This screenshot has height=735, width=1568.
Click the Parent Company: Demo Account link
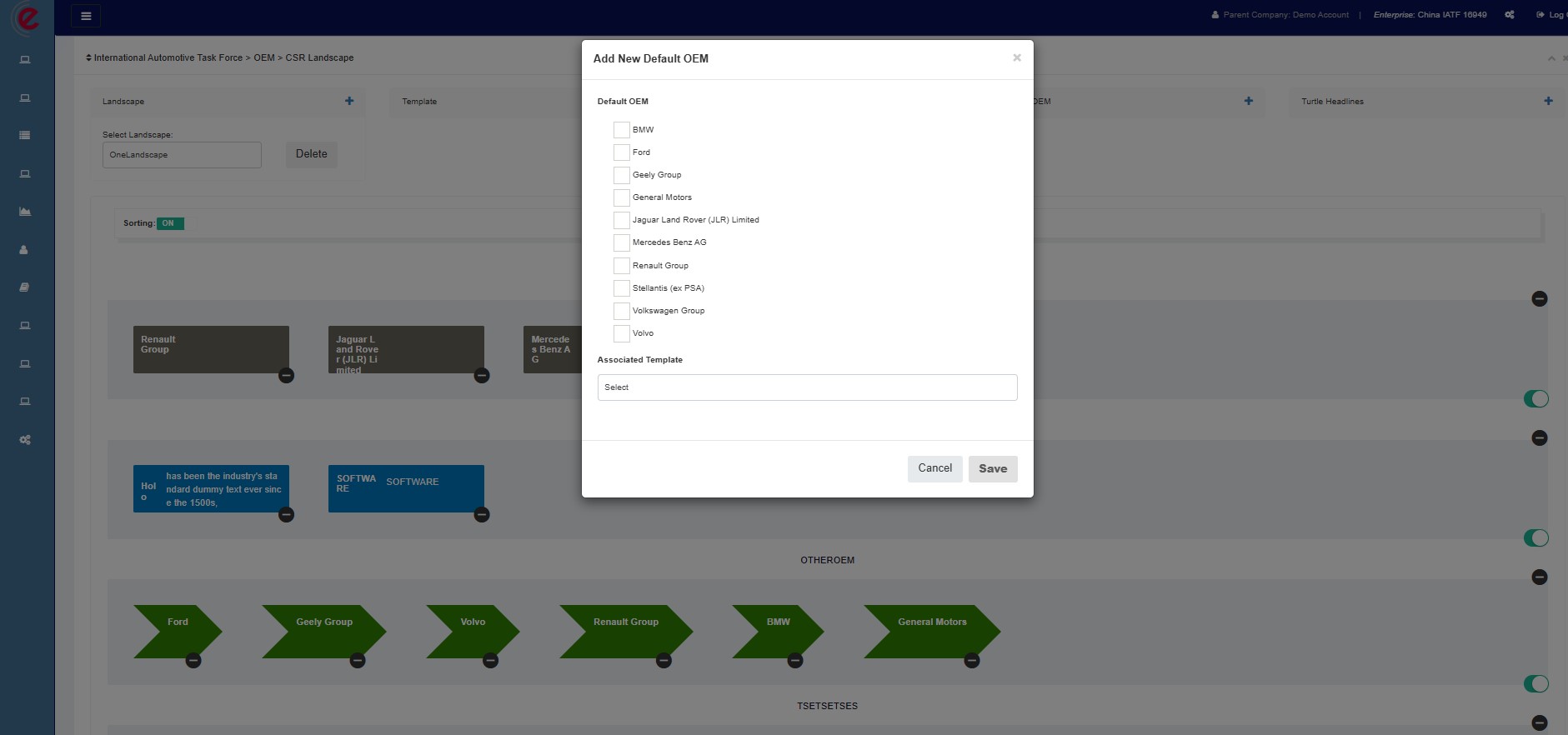click(1280, 15)
